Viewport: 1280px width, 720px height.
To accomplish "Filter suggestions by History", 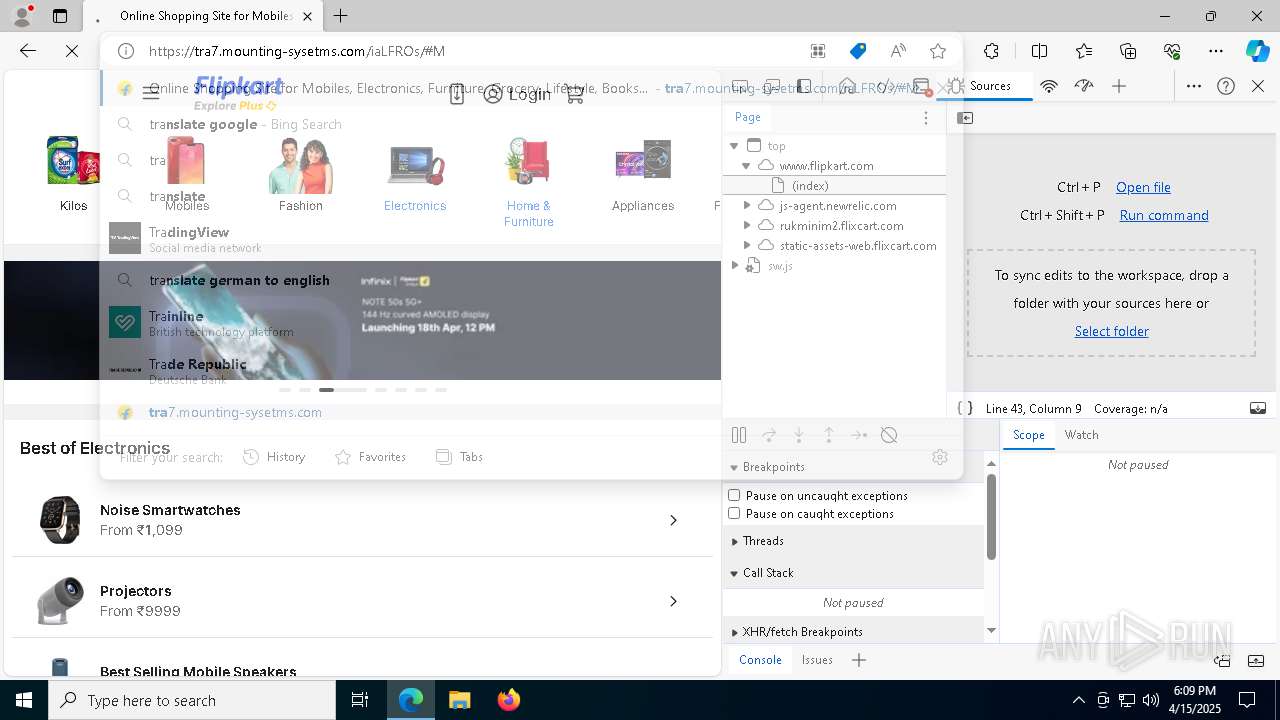I will 274,457.
